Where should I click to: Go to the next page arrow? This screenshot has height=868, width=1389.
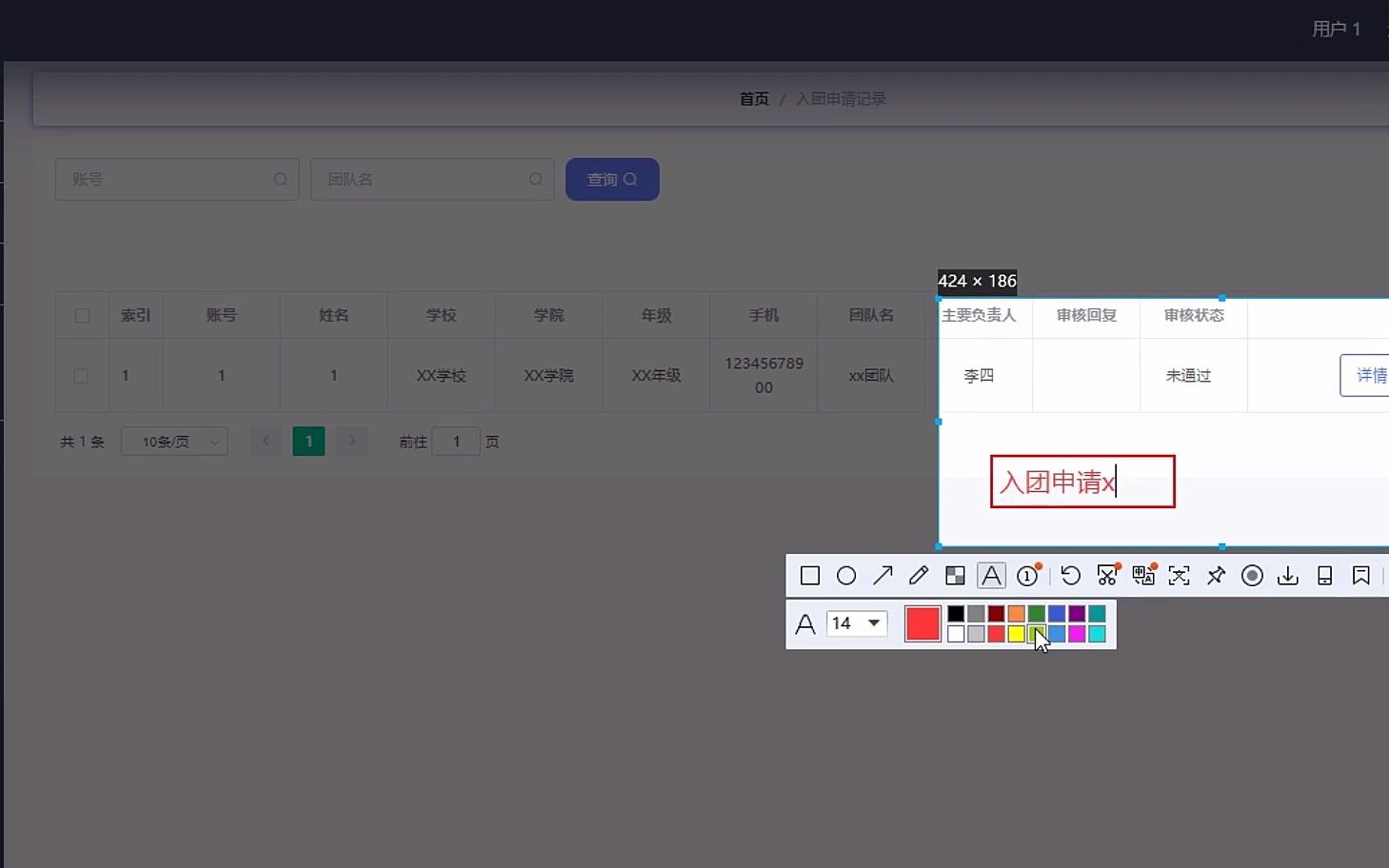[352, 441]
